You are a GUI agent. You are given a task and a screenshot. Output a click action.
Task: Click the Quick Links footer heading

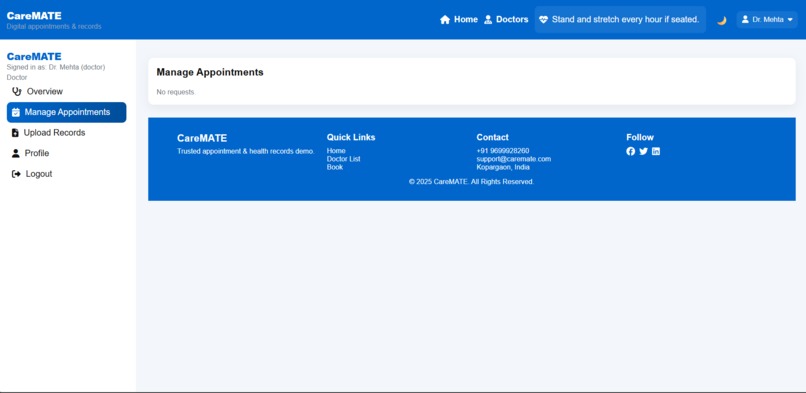point(351,137)
